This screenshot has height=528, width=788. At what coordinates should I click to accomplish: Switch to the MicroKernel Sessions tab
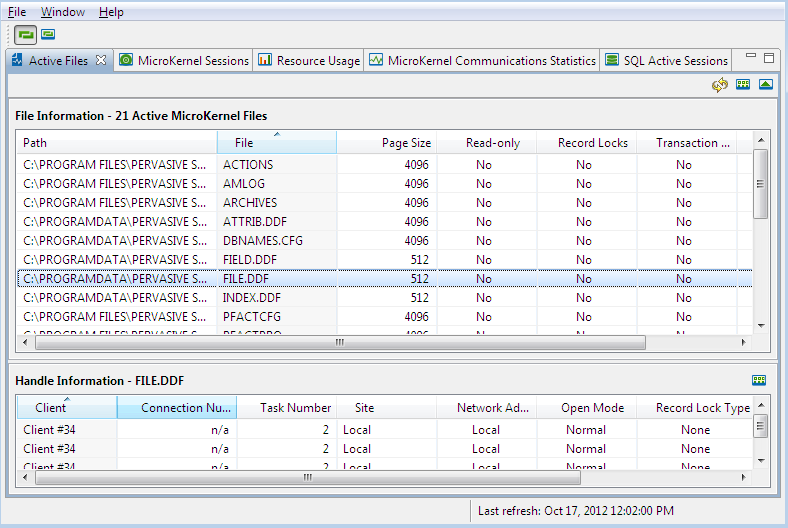click(x=192, y=61)
